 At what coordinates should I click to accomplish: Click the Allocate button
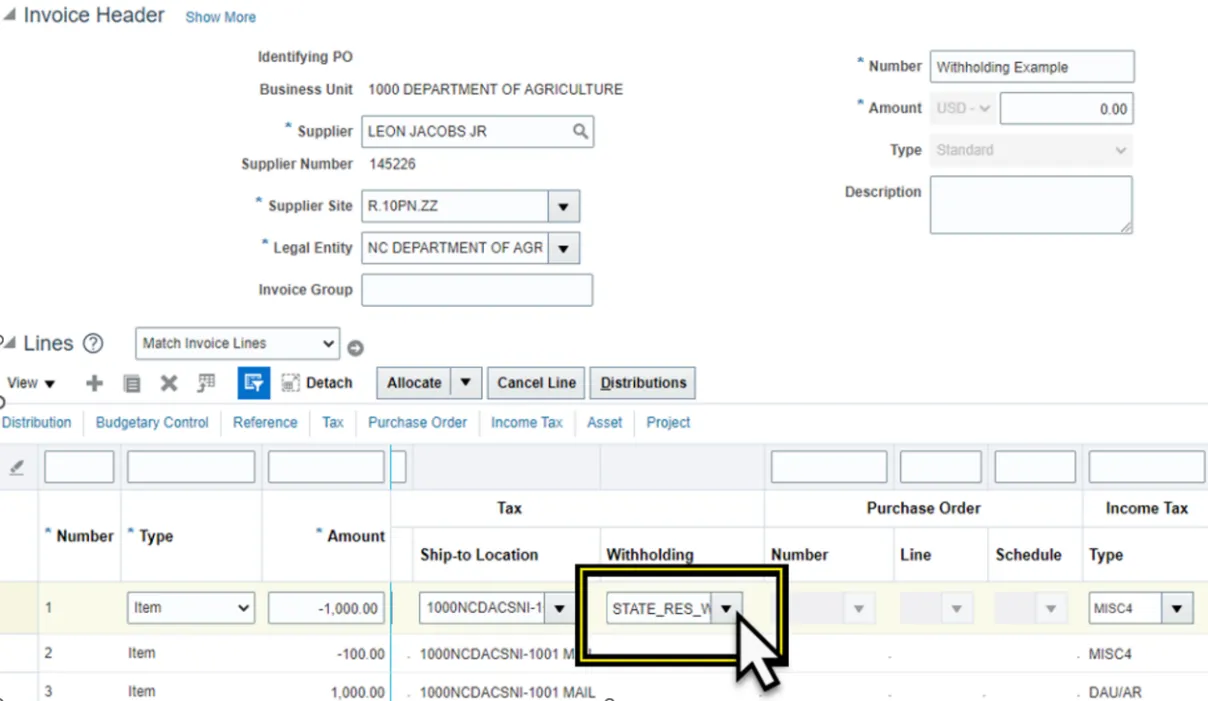coord(414,383)
